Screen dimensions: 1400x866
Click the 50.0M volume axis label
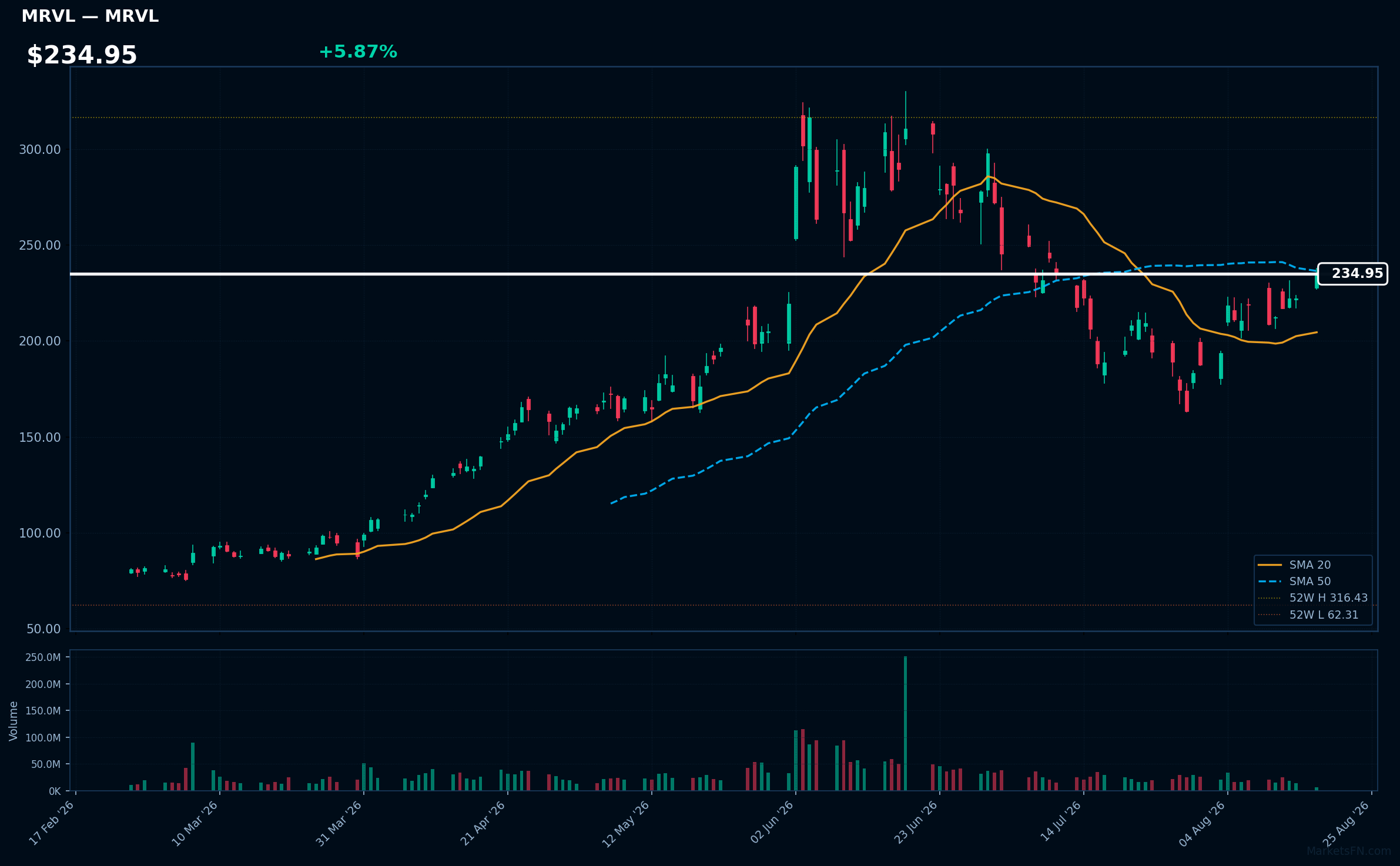(46, 764)
